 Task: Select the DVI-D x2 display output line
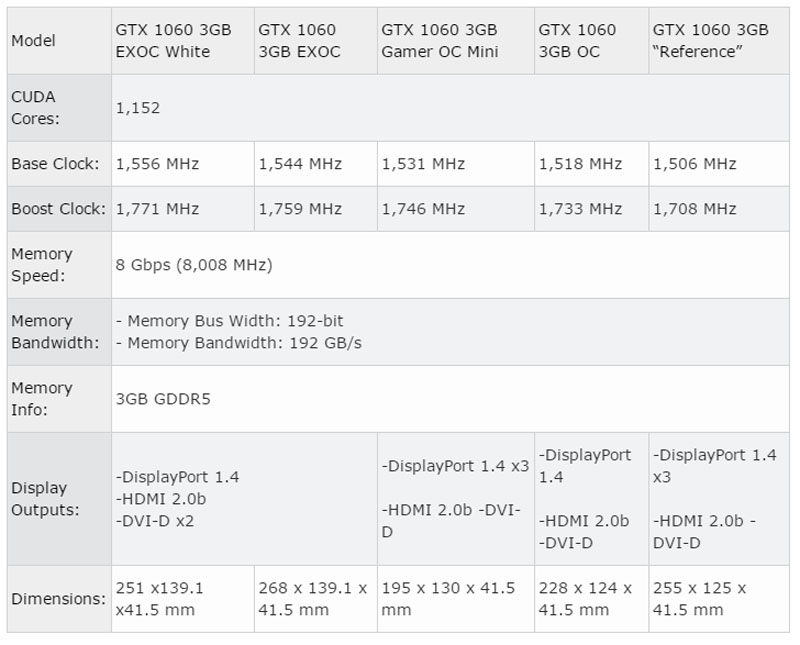tap(155, 521)
